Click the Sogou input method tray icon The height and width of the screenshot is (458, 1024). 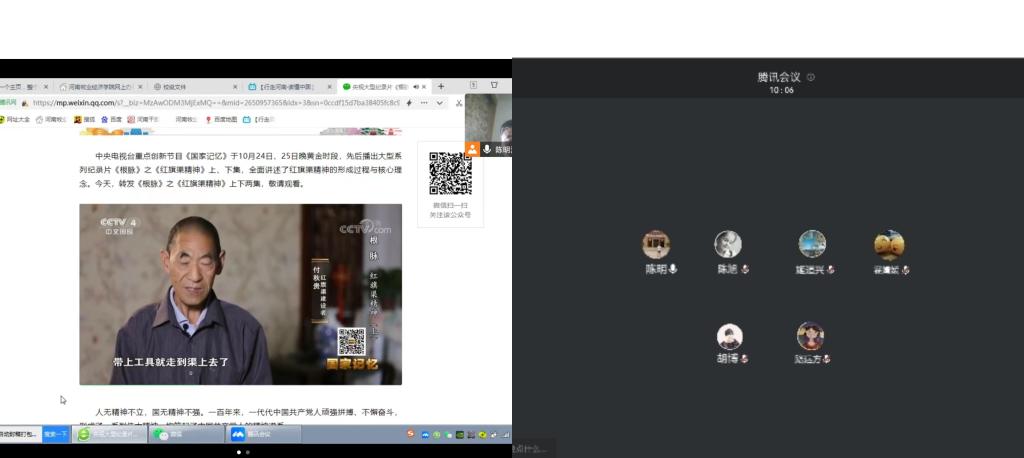click(411, 434)
